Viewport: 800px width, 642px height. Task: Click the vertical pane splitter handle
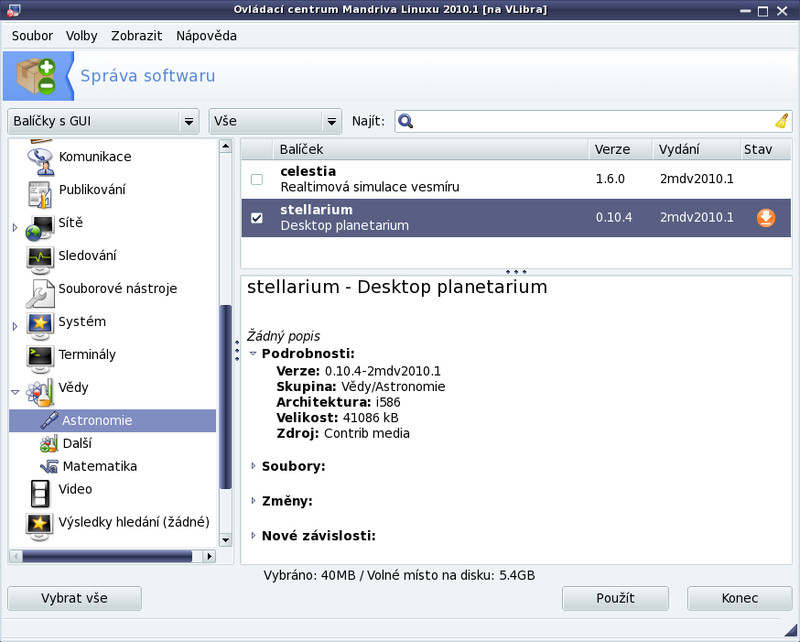tap(237, 351)
